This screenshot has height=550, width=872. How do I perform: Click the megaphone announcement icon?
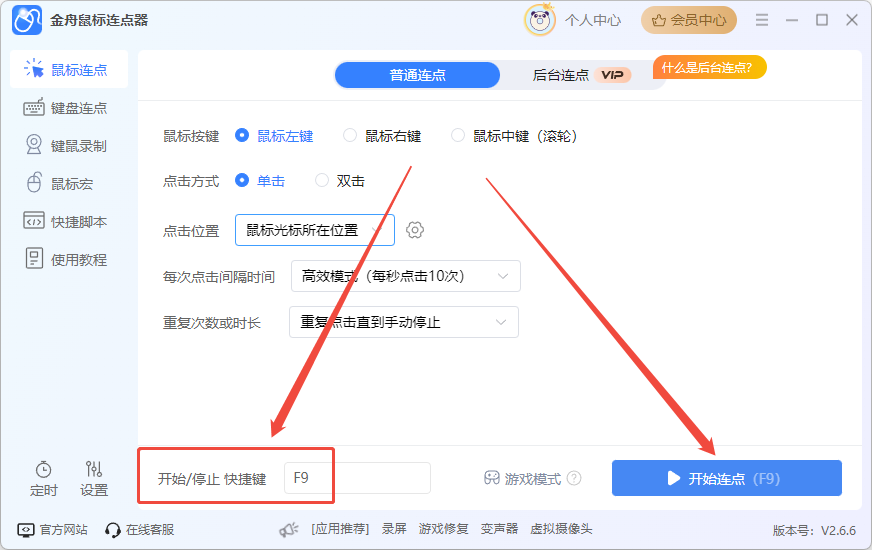[289, 529]
